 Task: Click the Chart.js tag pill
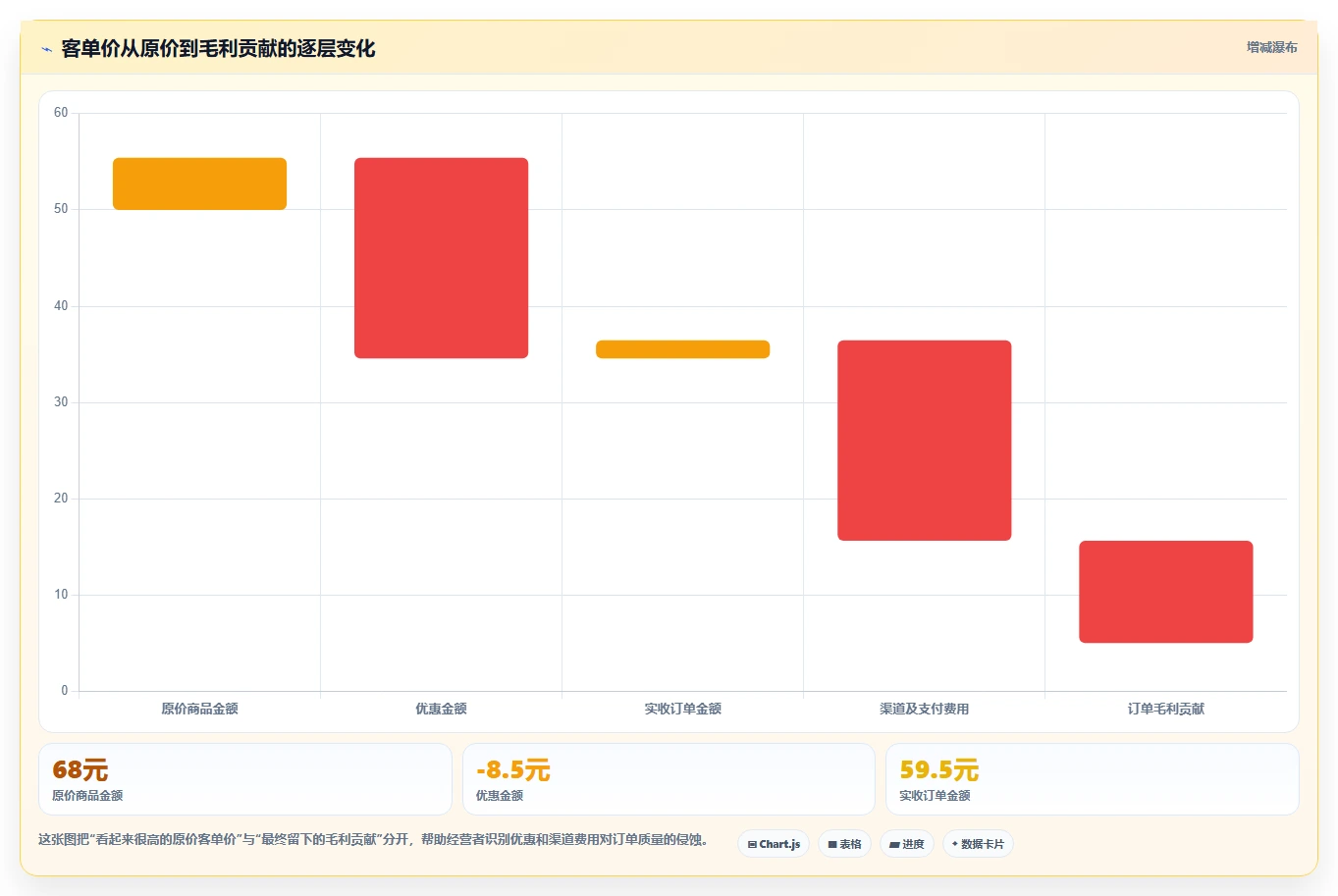(774, 844)
